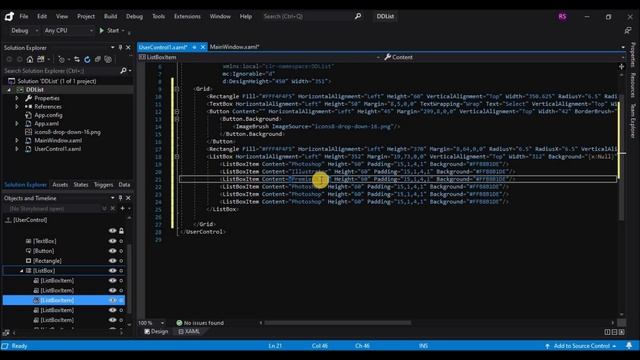Image resolution: width=640 pixels, height=360 pixels.
Task: Click the UserControl scope-up arrow icon
Action: pyautogui.click(x=8, y=220)
